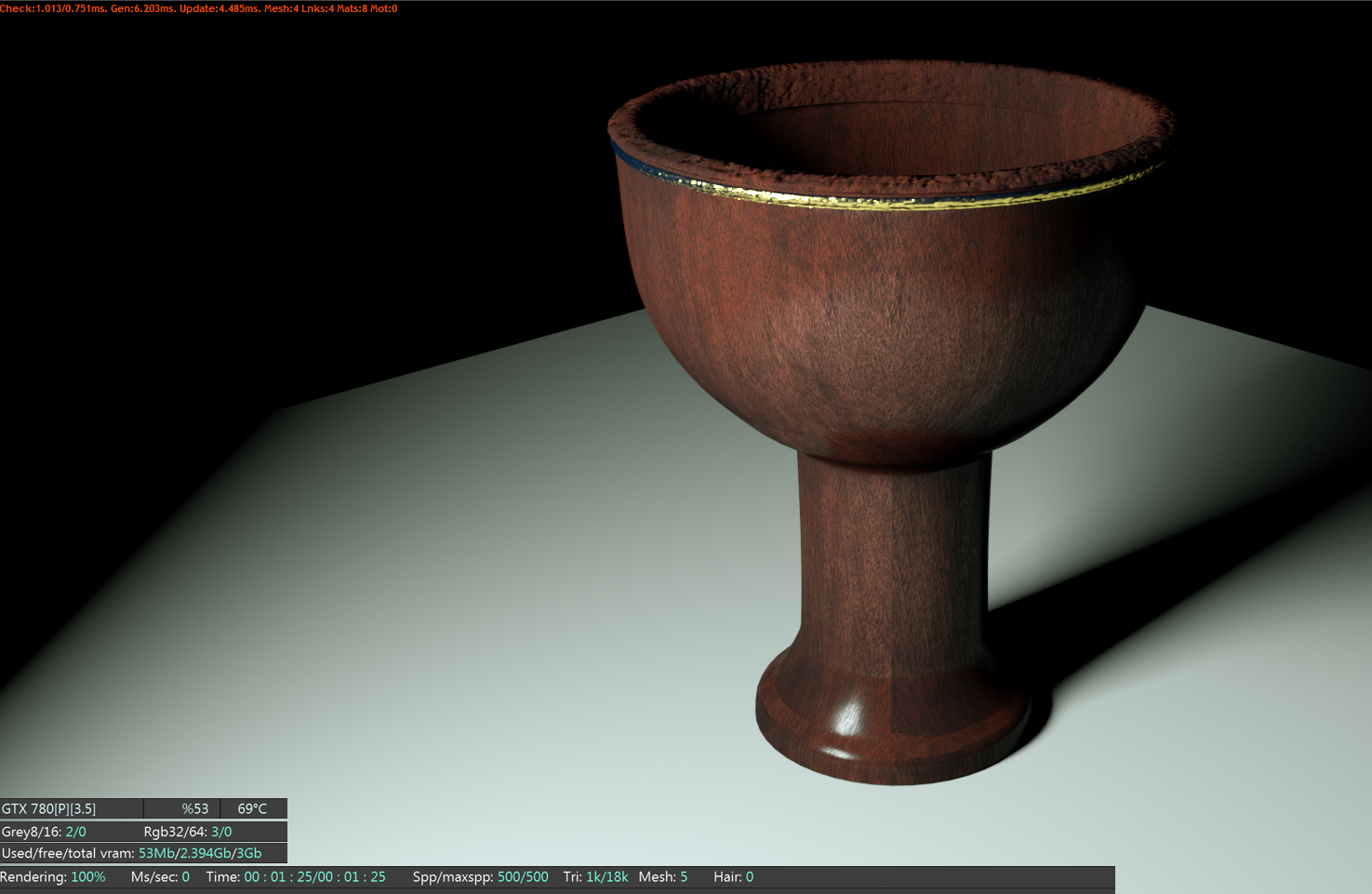The image size is (1372, 894).
Task: Click the 69°C temperature readout
Action: click(x=252, y=808)
